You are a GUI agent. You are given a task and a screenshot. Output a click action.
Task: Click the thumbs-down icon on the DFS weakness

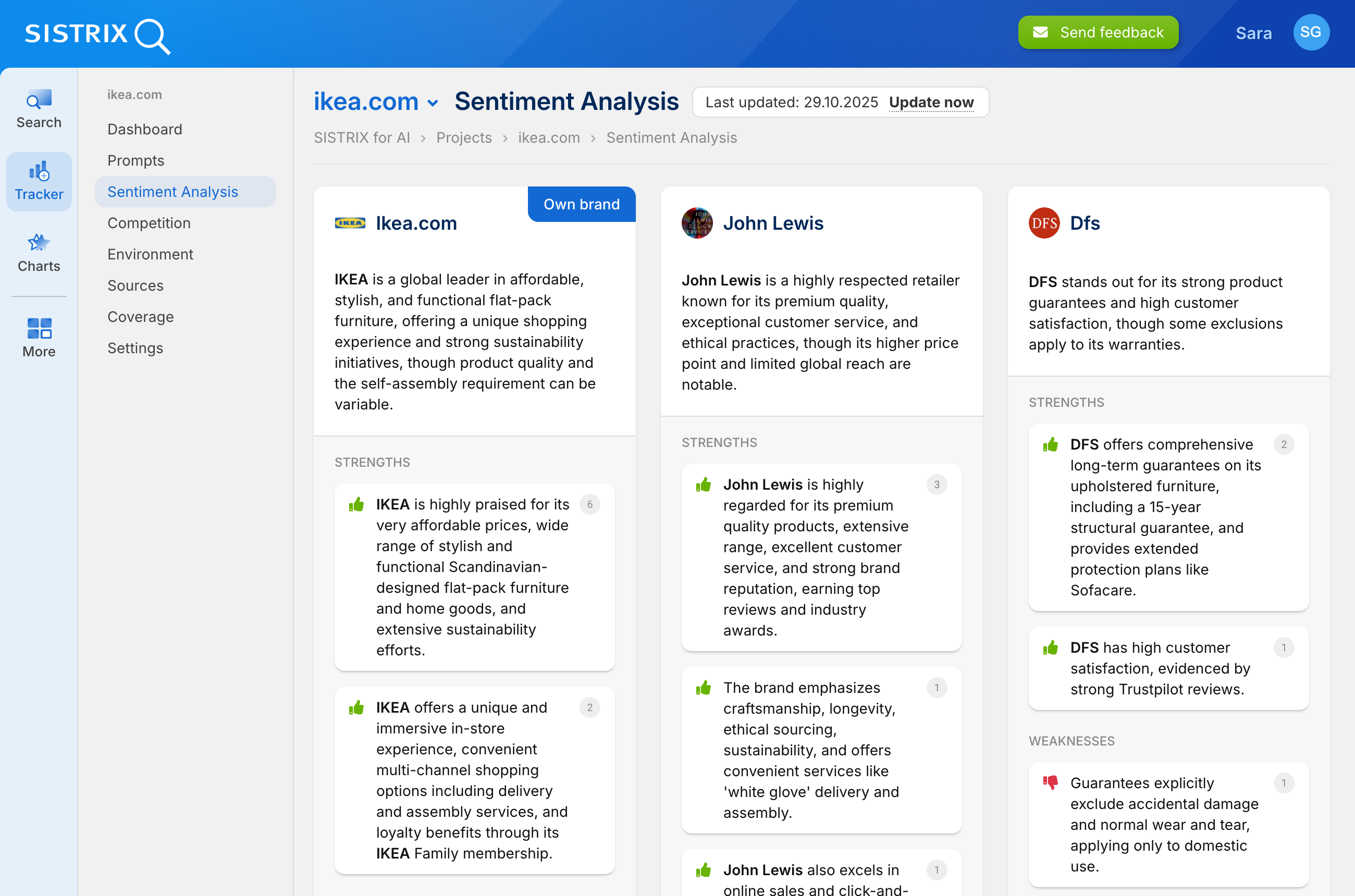point(1050,782)
